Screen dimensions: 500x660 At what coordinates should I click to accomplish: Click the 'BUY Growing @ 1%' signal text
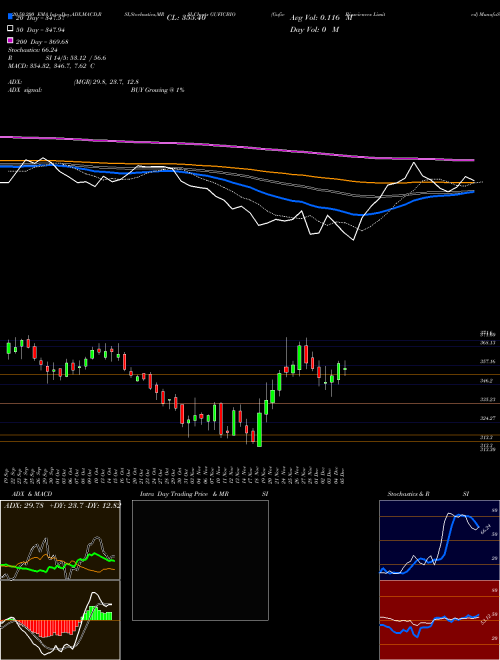click(x=157, y=90)
